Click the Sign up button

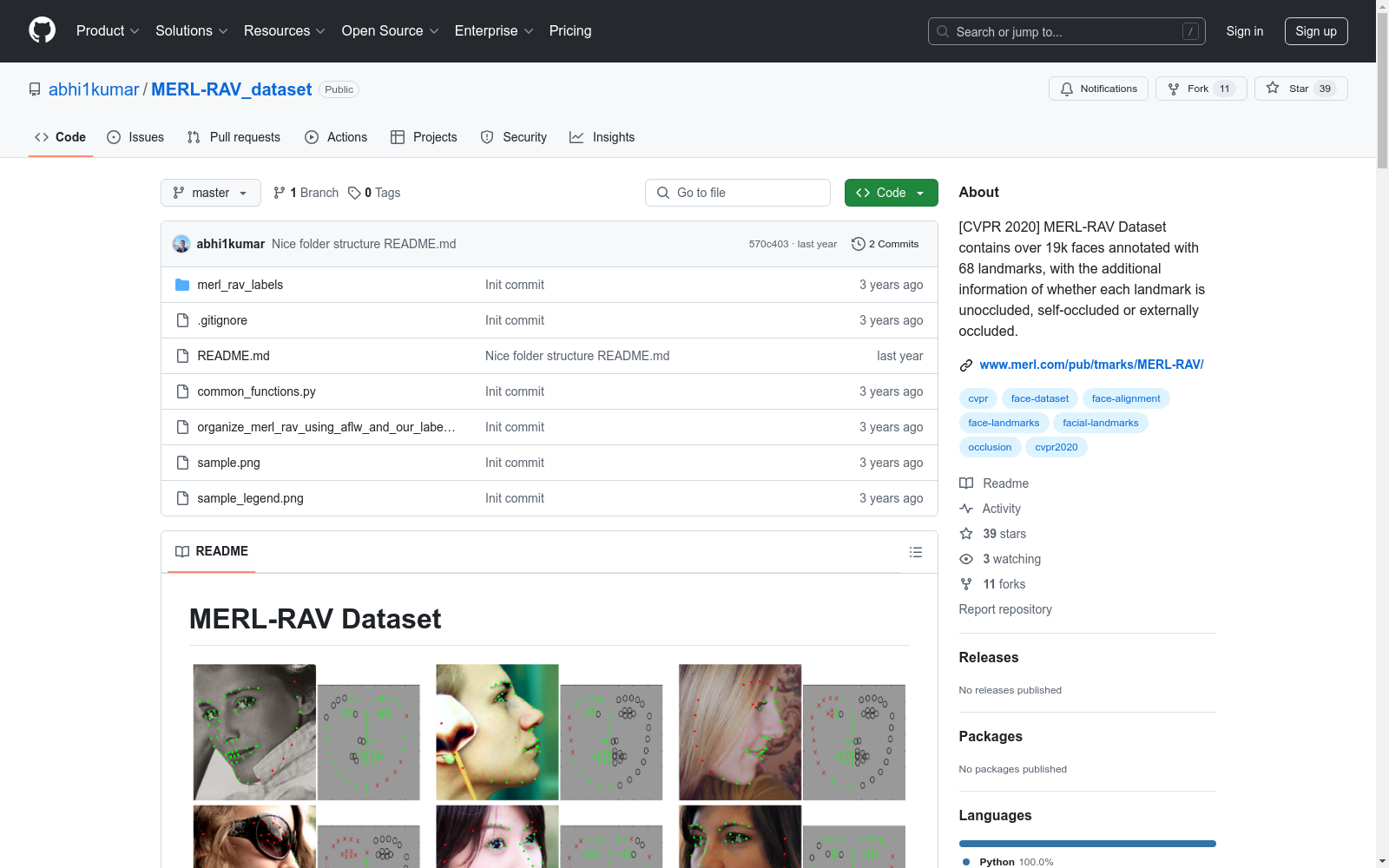pos(1316,31)
